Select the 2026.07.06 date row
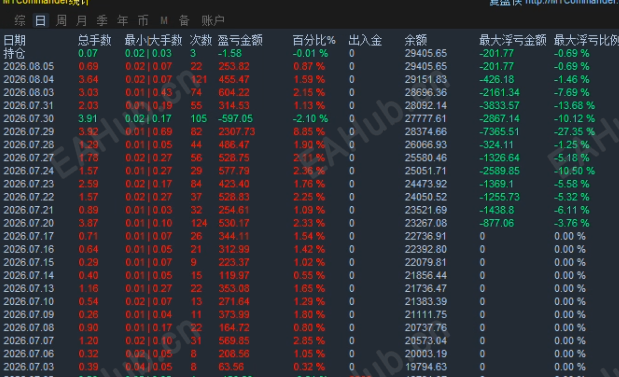 29,353
